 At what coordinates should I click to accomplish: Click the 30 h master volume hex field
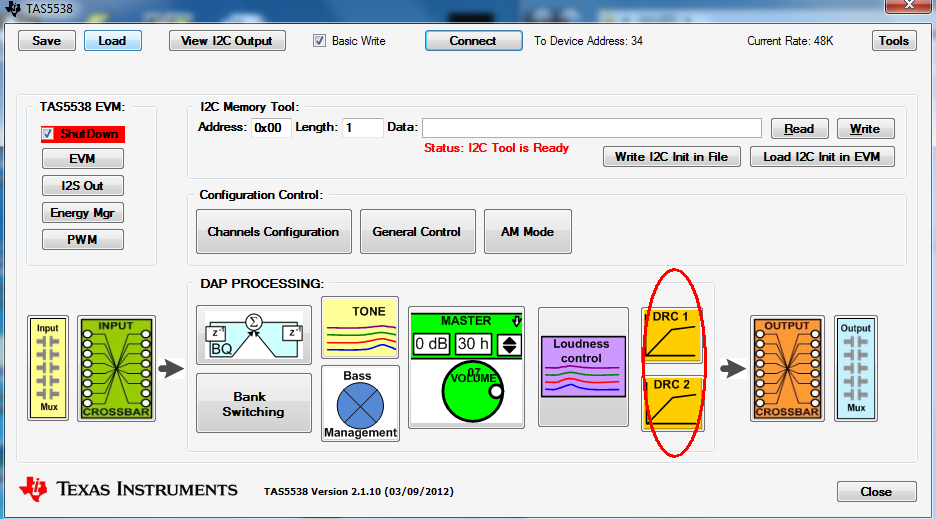click(x=474, y=344)
